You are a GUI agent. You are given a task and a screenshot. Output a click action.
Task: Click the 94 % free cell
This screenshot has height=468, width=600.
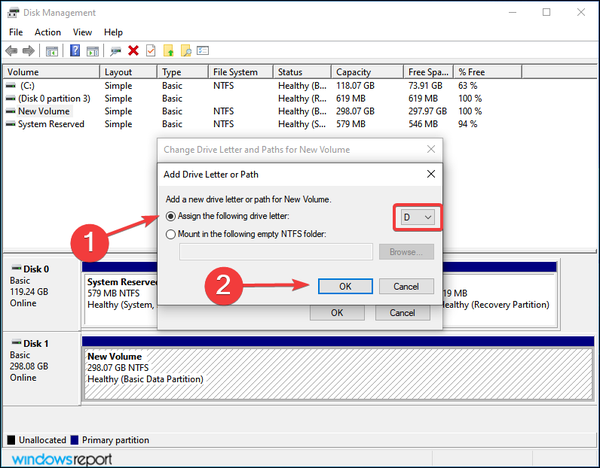pyautogui.click(x=468, y=124)
